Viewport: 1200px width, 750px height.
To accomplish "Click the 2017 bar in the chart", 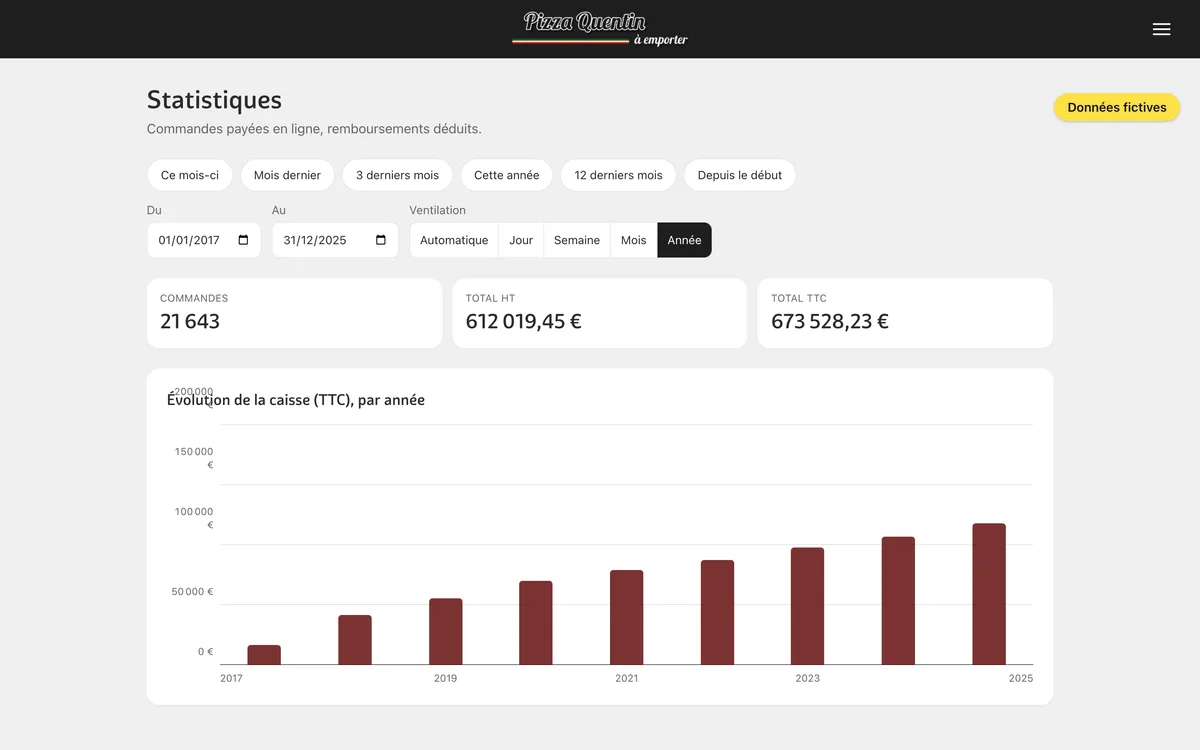I will pos(264,655).
